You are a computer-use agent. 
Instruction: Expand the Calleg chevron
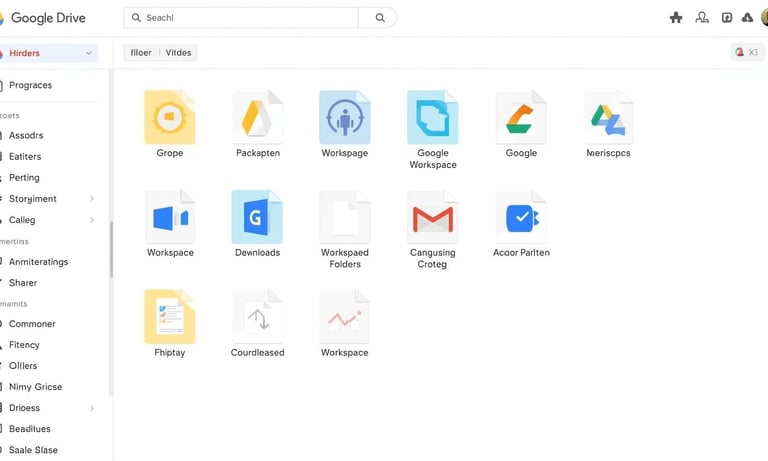point(92,220)
